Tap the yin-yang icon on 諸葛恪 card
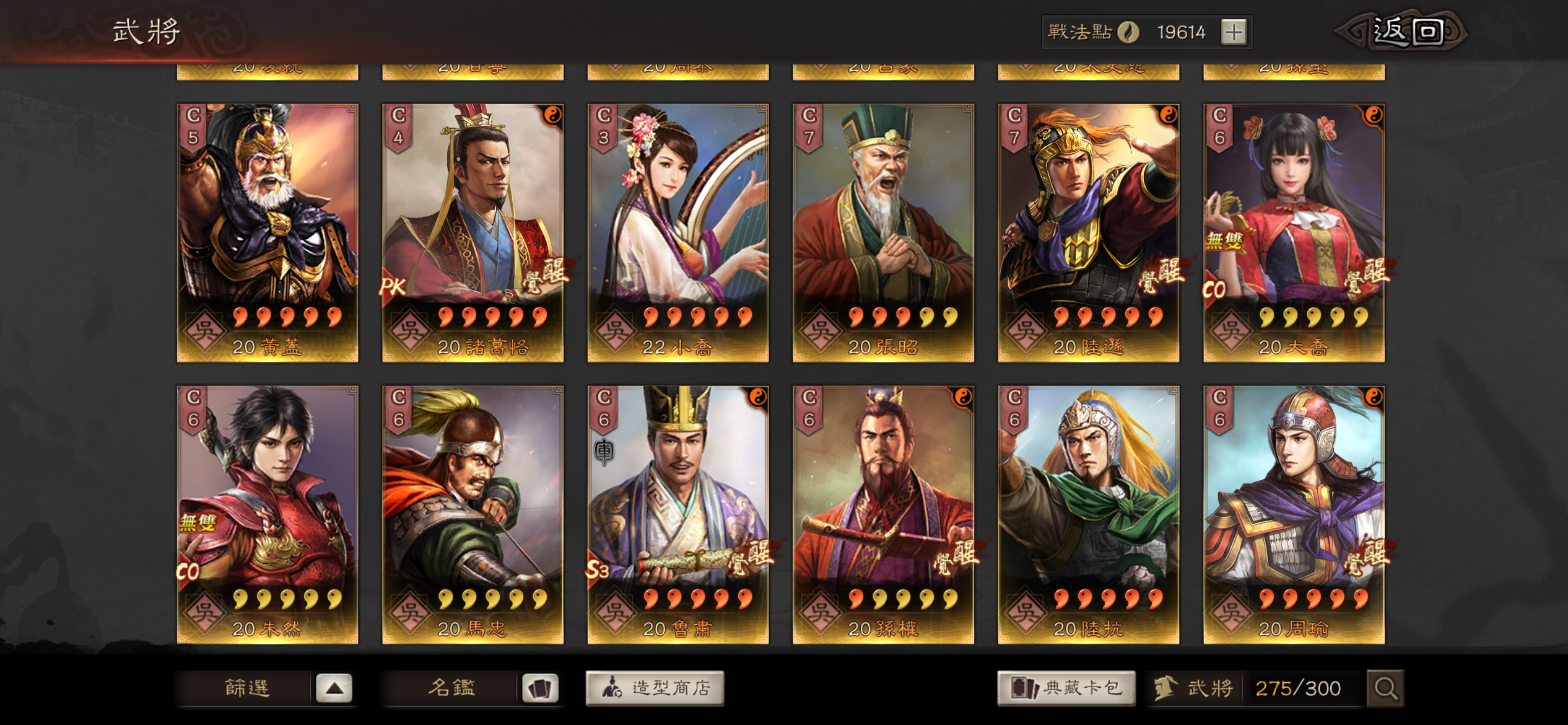Screen dimensions: 1568x725 (x=552, y=115)
